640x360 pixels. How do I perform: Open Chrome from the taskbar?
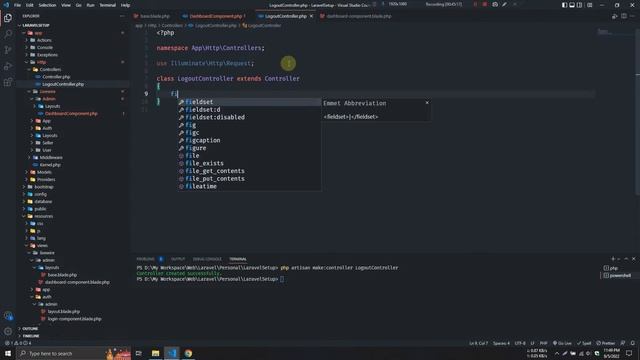click(x=188, y=353)
